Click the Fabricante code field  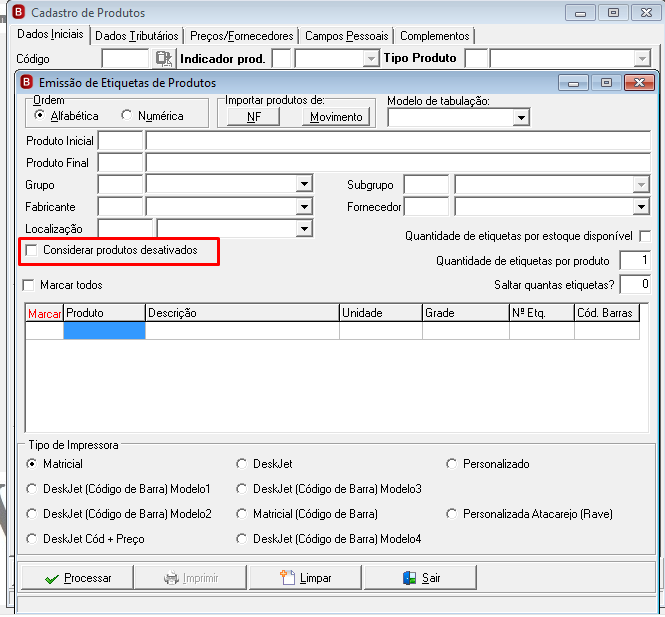tap(120, 207)
